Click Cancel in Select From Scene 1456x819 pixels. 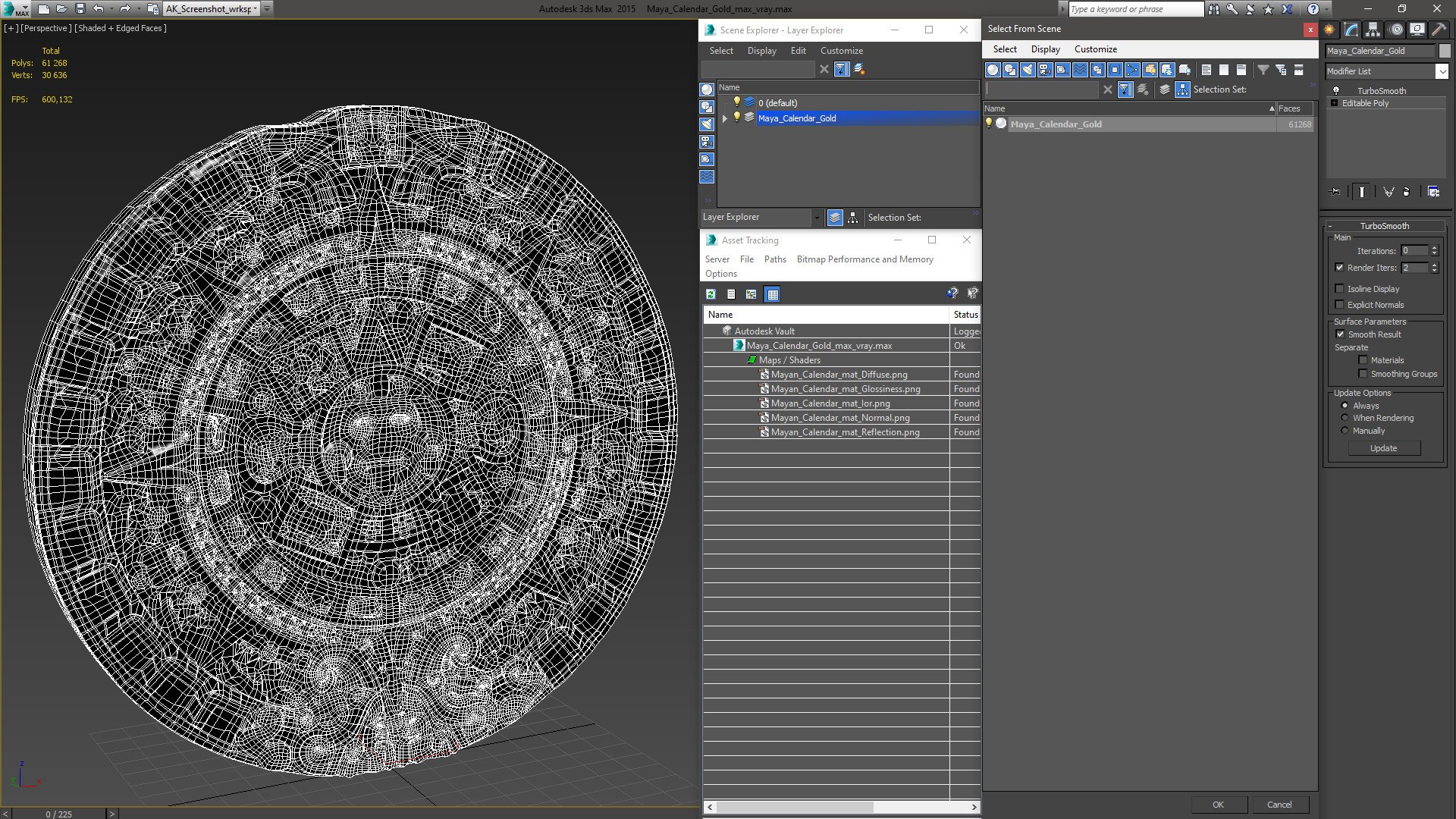pos(1279,805)
